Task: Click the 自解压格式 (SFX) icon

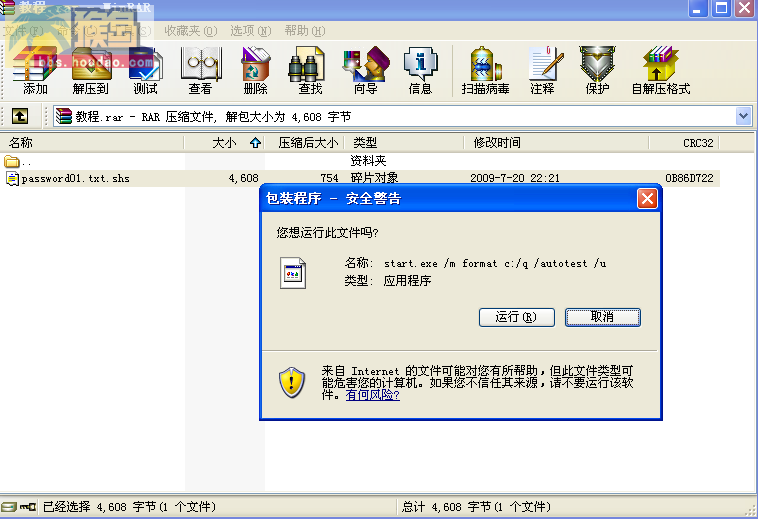Action: pos(661,71)
